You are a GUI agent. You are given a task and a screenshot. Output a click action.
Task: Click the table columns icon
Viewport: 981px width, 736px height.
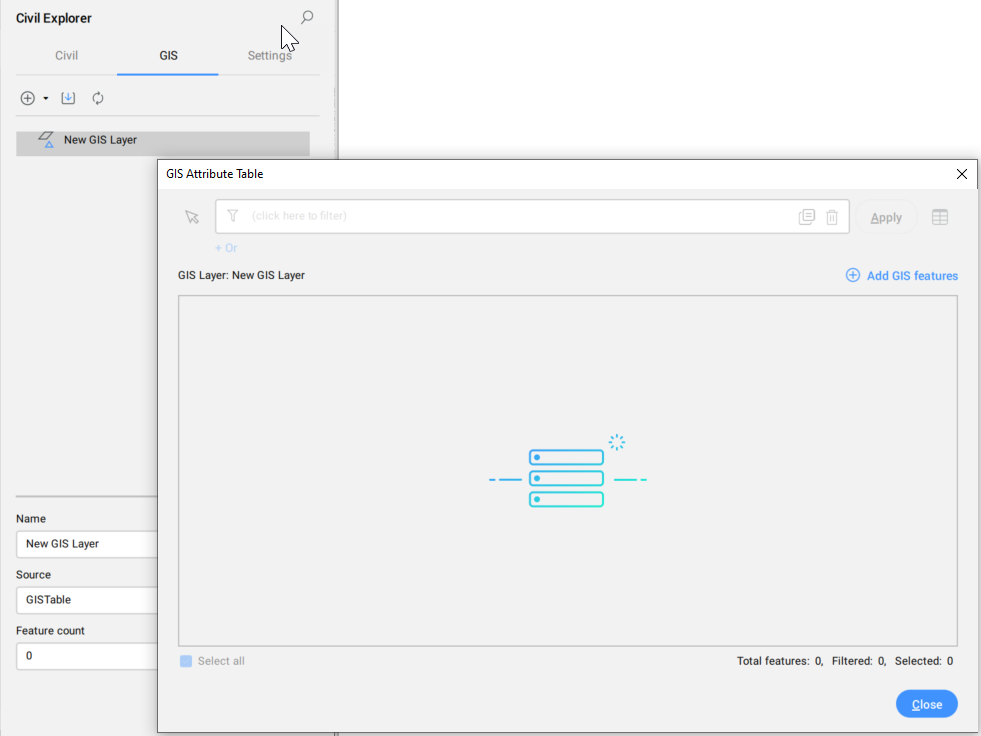(940, 217)
